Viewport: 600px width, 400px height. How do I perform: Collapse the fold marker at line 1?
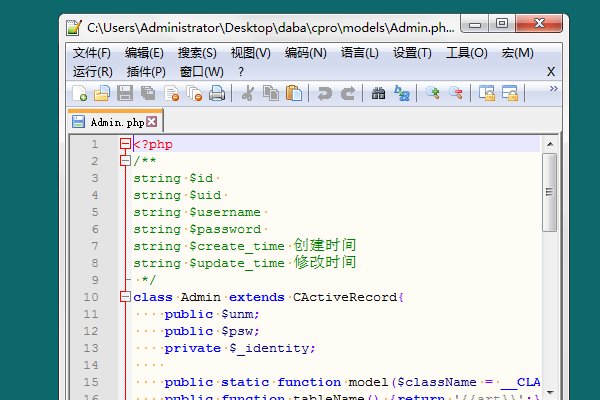(x=125, y=144)
